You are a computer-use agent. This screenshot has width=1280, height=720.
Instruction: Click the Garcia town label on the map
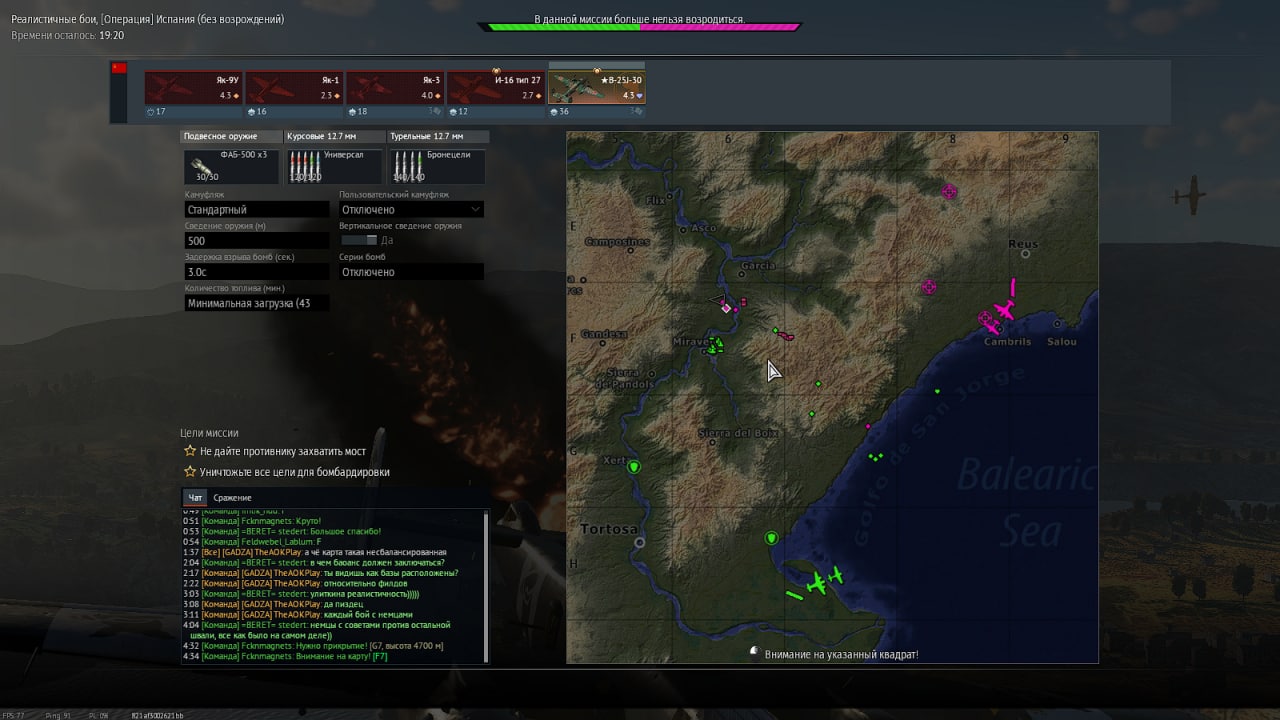pyautogui.click(x=758, y=266)
